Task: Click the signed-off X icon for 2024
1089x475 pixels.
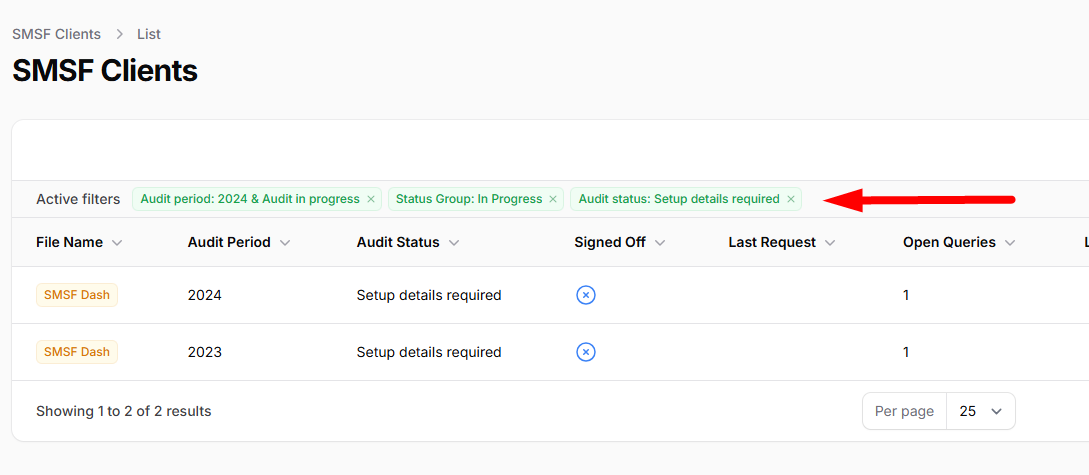Action: tap(586, 295)
